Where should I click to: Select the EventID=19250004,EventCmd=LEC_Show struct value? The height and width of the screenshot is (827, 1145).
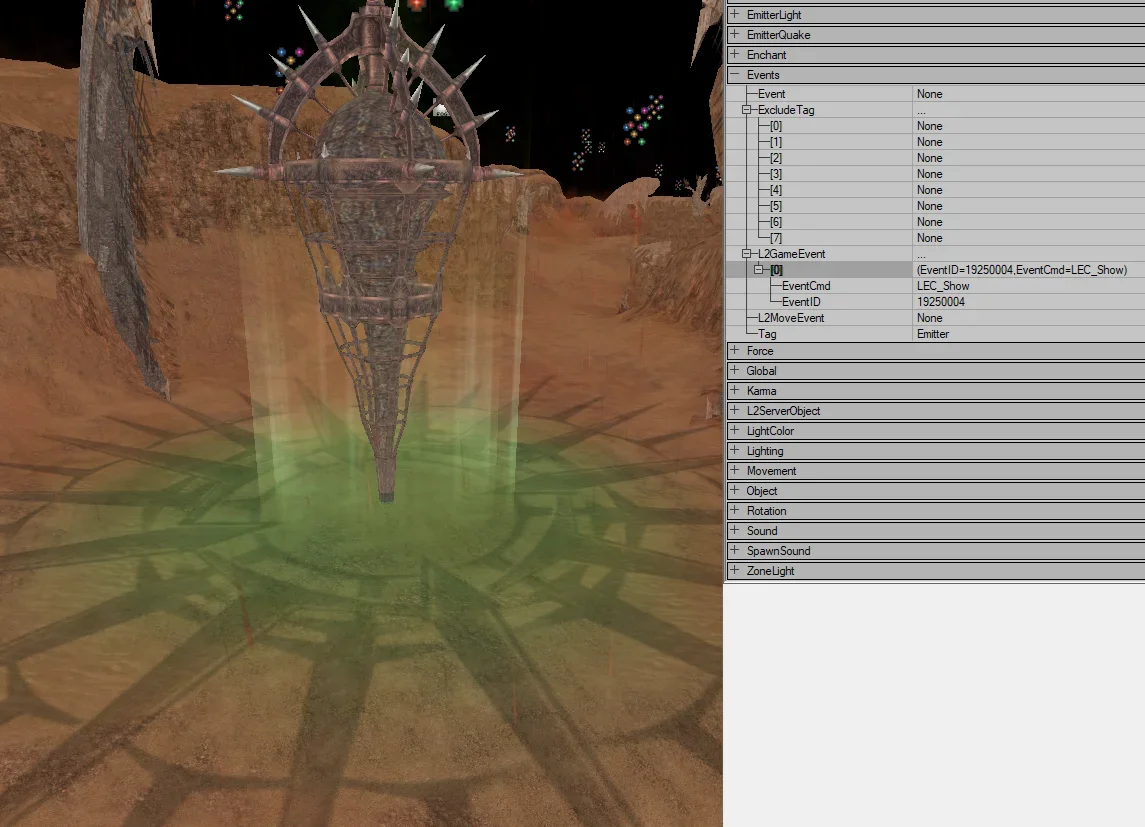(x=1029, y=270)
